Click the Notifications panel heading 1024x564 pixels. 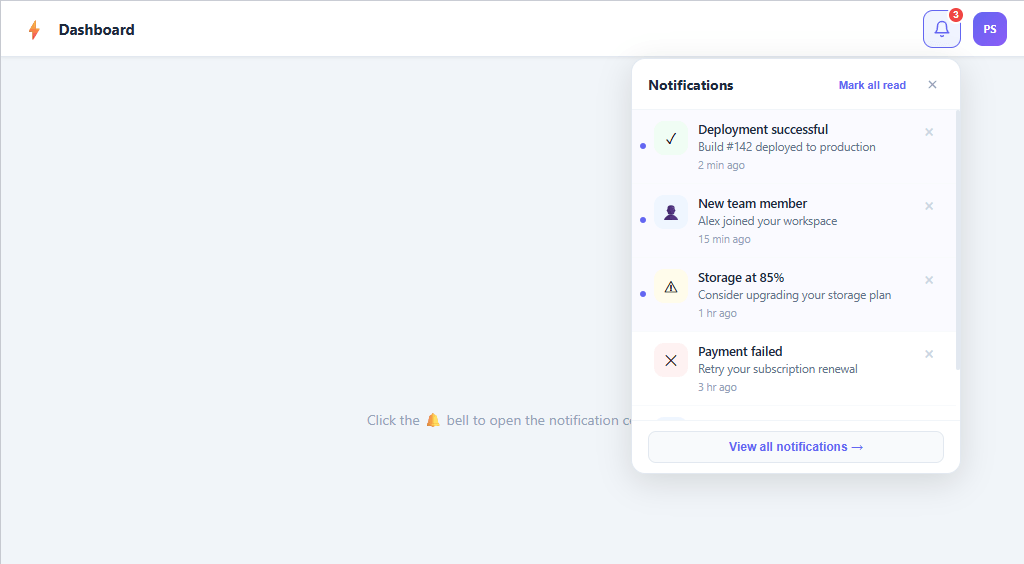click(x=690, y=85)
